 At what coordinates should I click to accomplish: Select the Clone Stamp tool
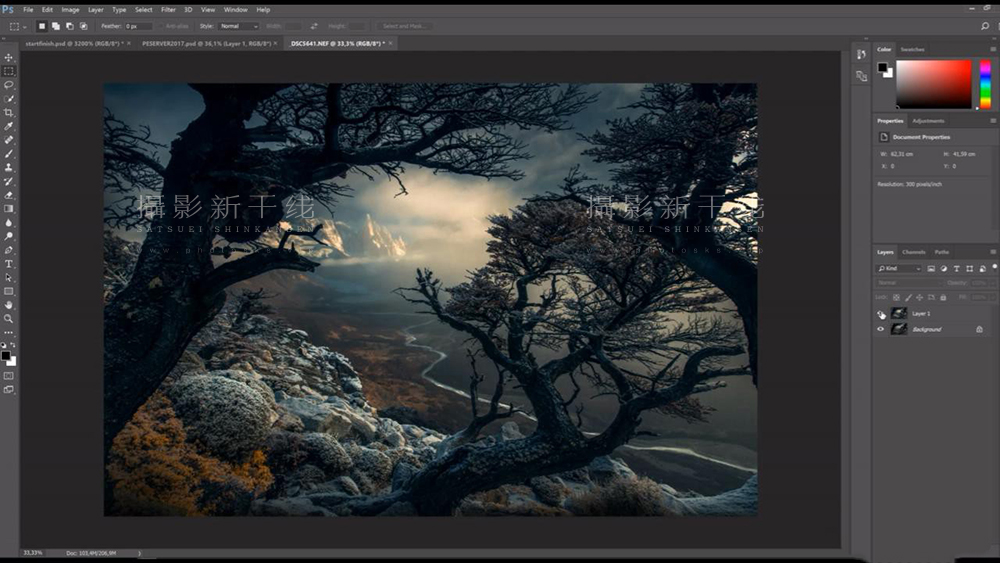[x=9, y=167]
